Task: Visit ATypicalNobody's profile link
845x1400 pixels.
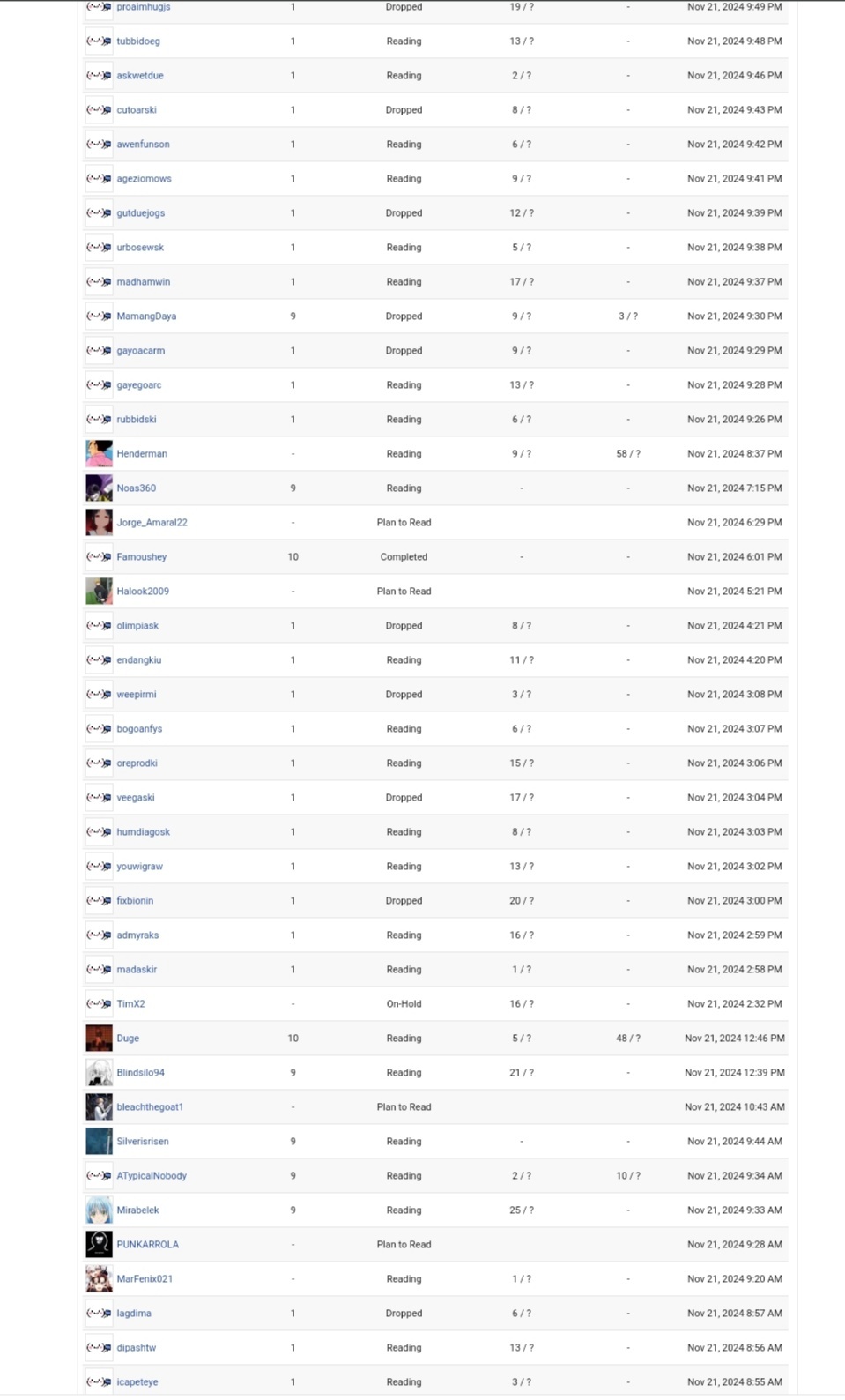Action: pyautogui.click(x=152, y=1176)
